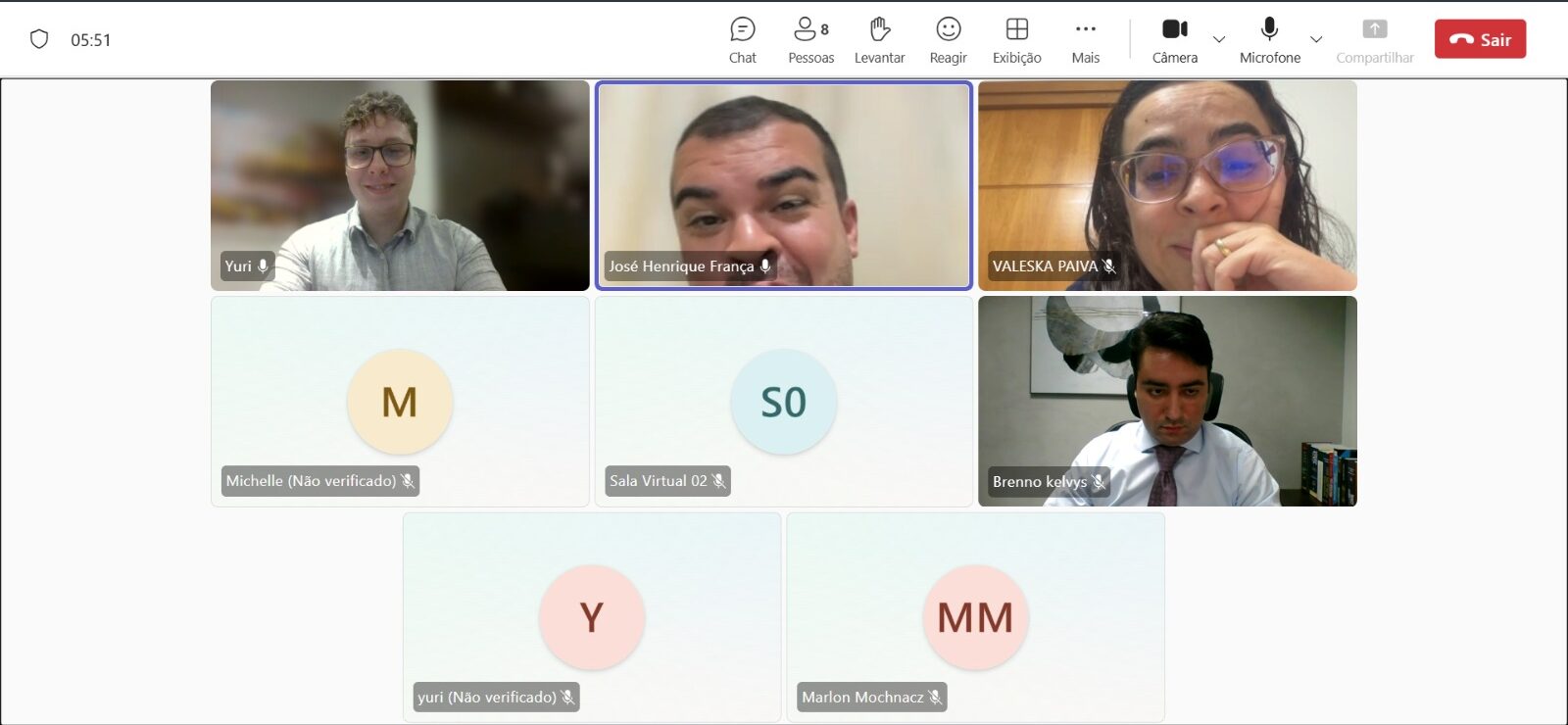Click Yuri's muted microphone icon

tap(567, 698)
